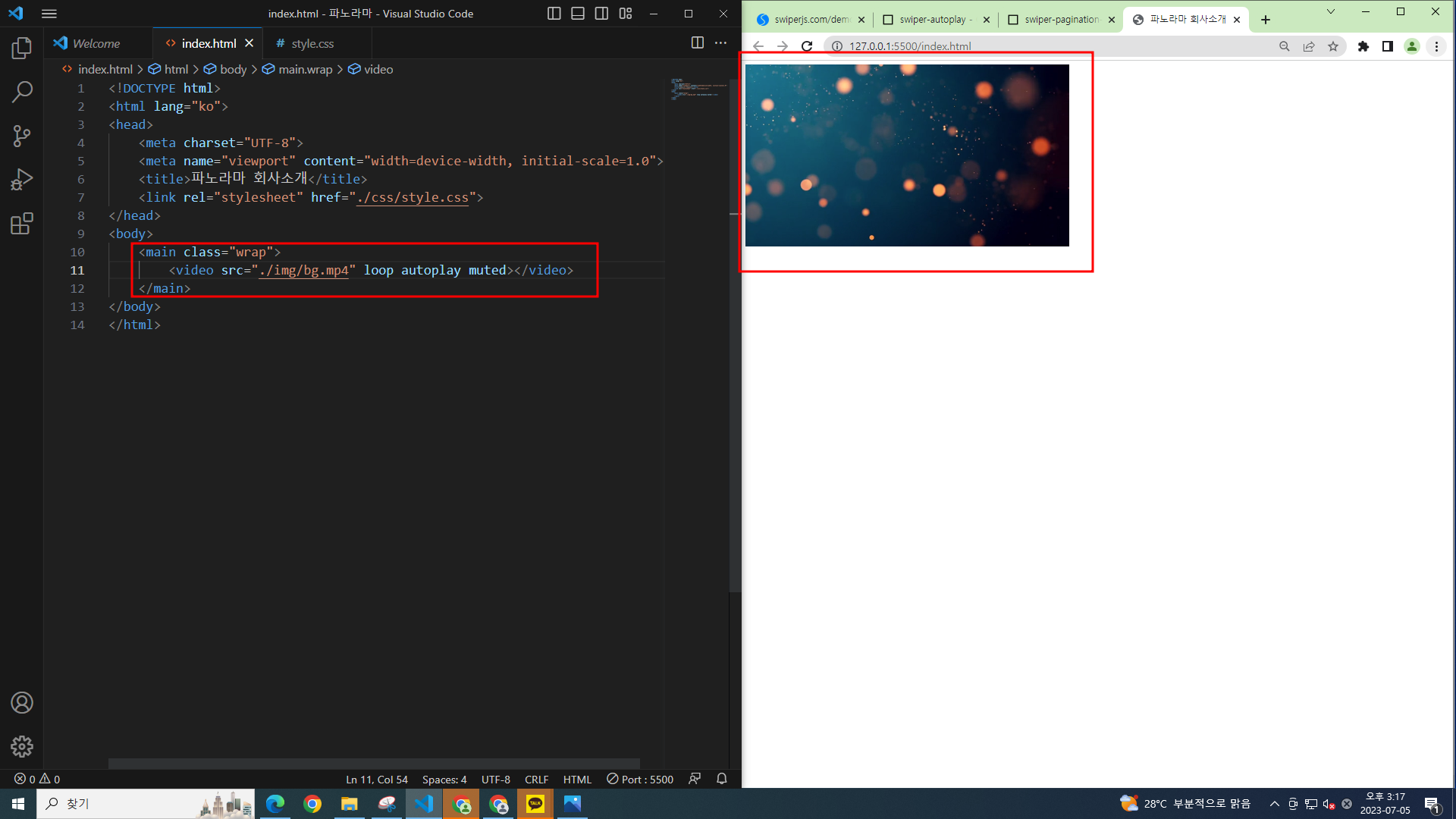Open the Extensions view

pos(22,224)
